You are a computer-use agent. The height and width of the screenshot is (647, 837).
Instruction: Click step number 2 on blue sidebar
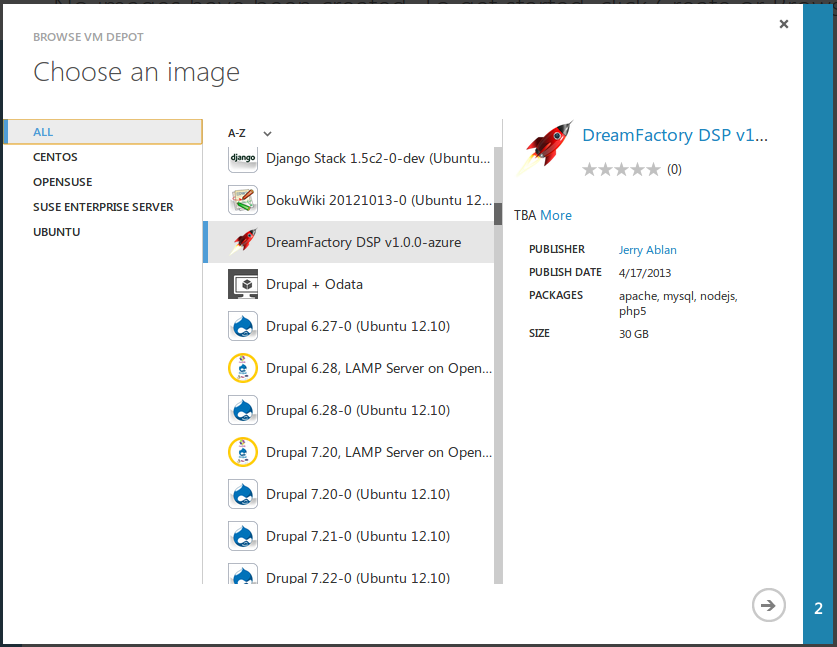818,608
